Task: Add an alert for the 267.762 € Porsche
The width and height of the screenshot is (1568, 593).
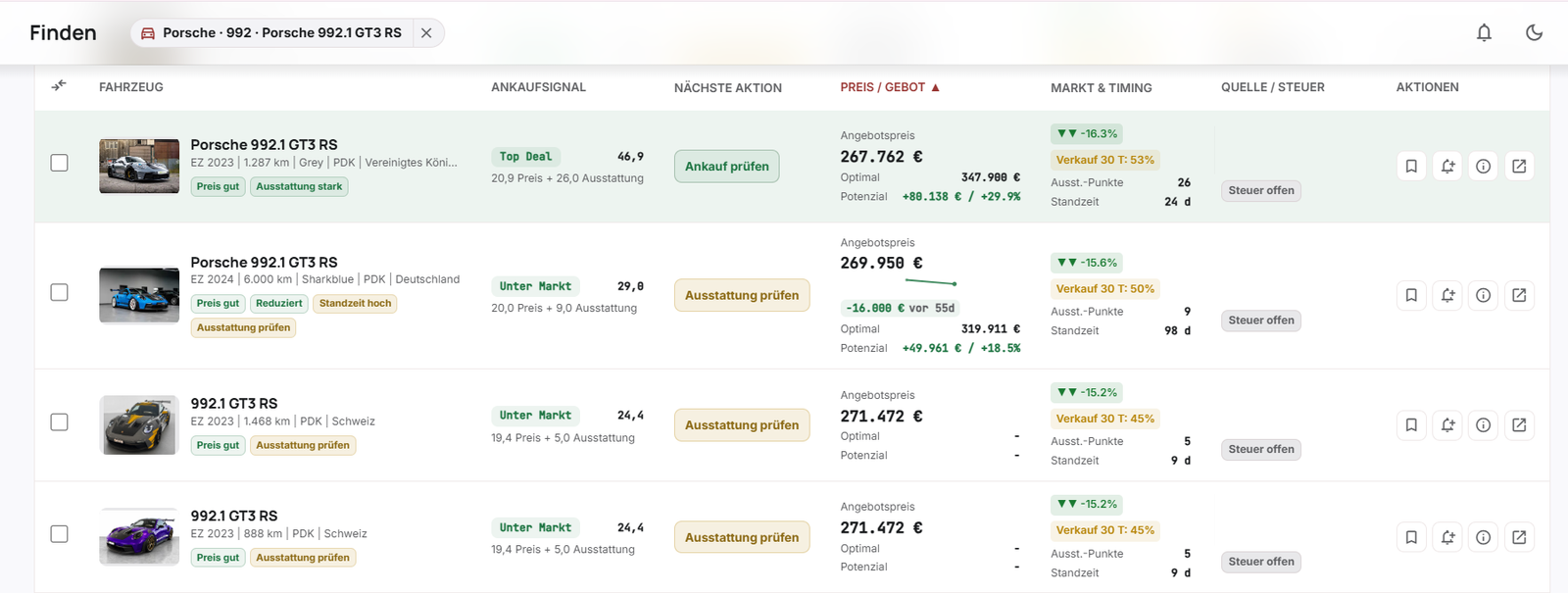Action: tap(1447, 167)
